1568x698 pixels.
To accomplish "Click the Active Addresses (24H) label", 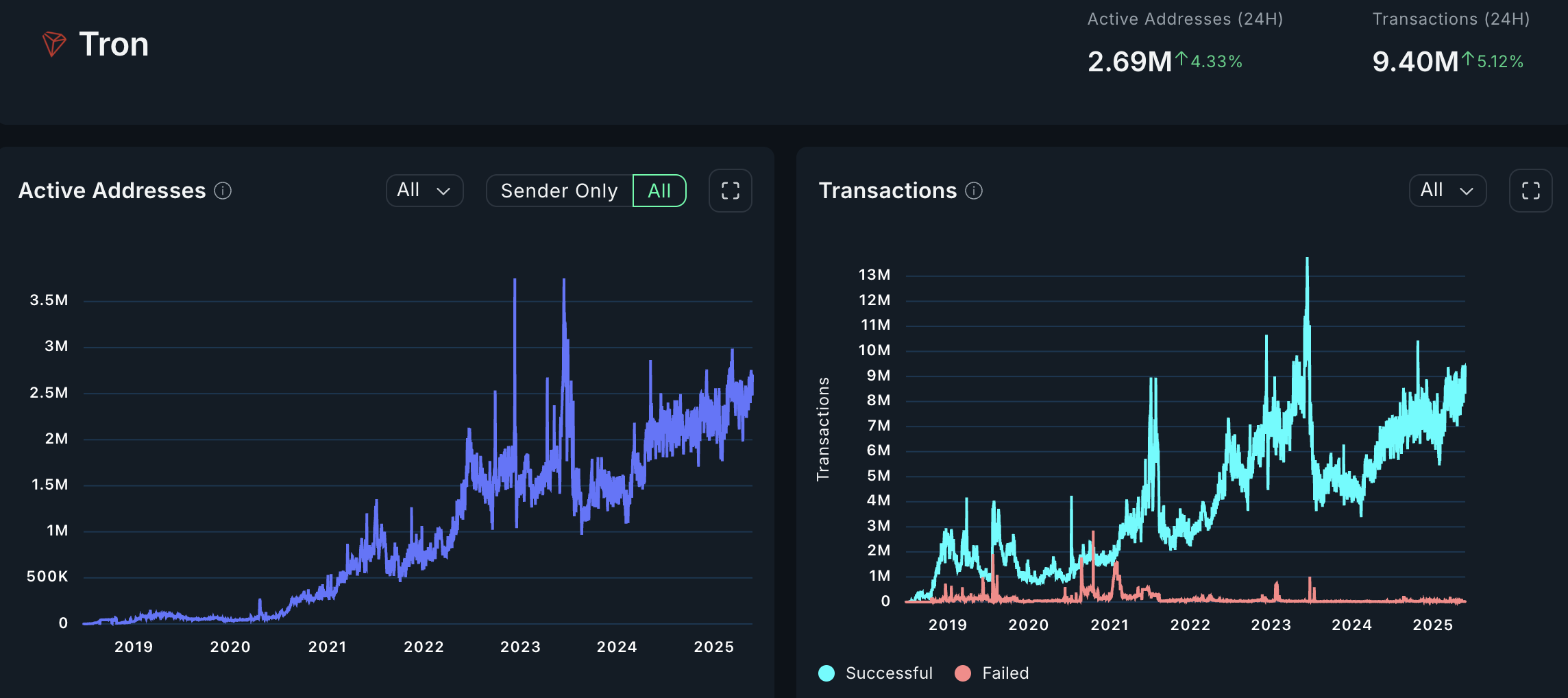I will (x=1185, y=19).
